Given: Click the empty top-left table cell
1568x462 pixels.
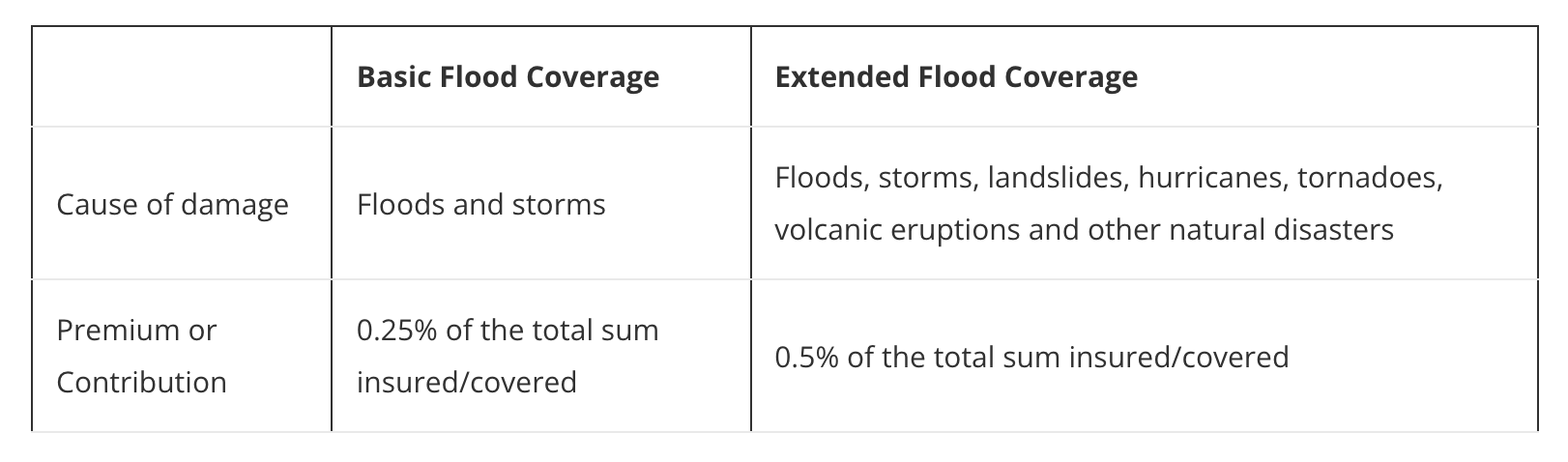Looking at the screenshot, I should pyautogui.click(x=182, y=76).
